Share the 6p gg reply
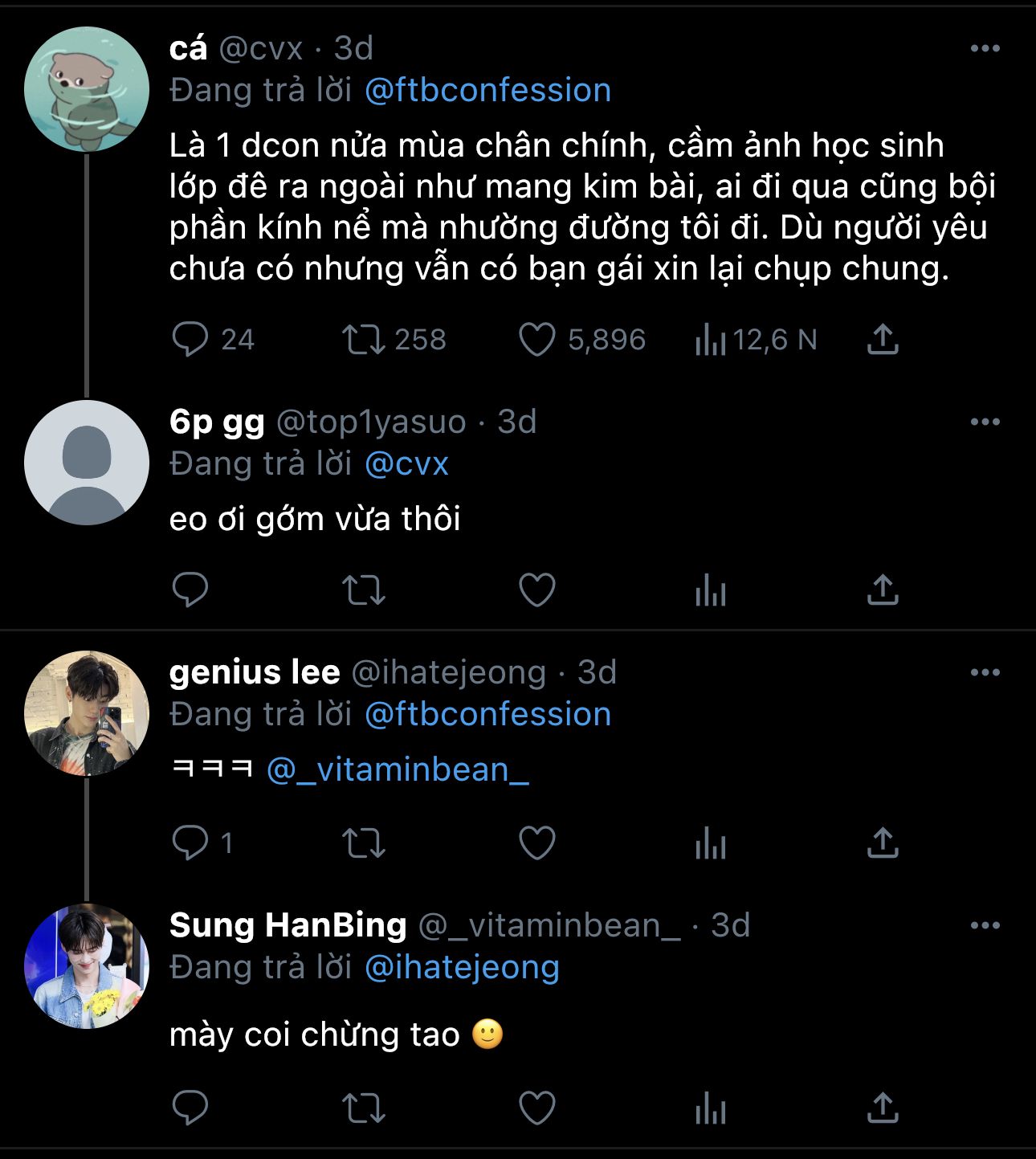The image size is (1036, 1159). point(883,590)
